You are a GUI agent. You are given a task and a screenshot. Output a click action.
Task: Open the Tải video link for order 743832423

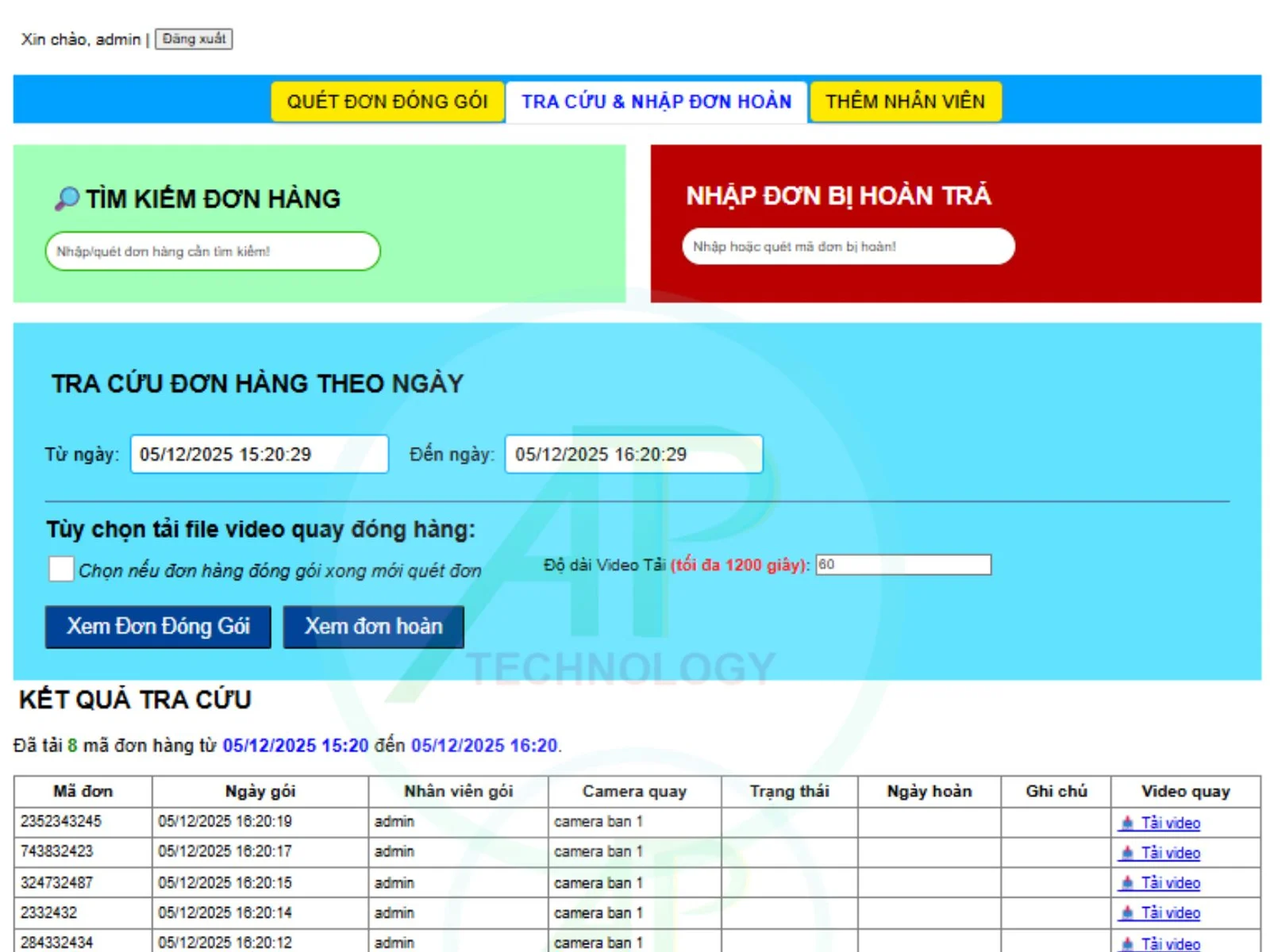coord(1171,853)
